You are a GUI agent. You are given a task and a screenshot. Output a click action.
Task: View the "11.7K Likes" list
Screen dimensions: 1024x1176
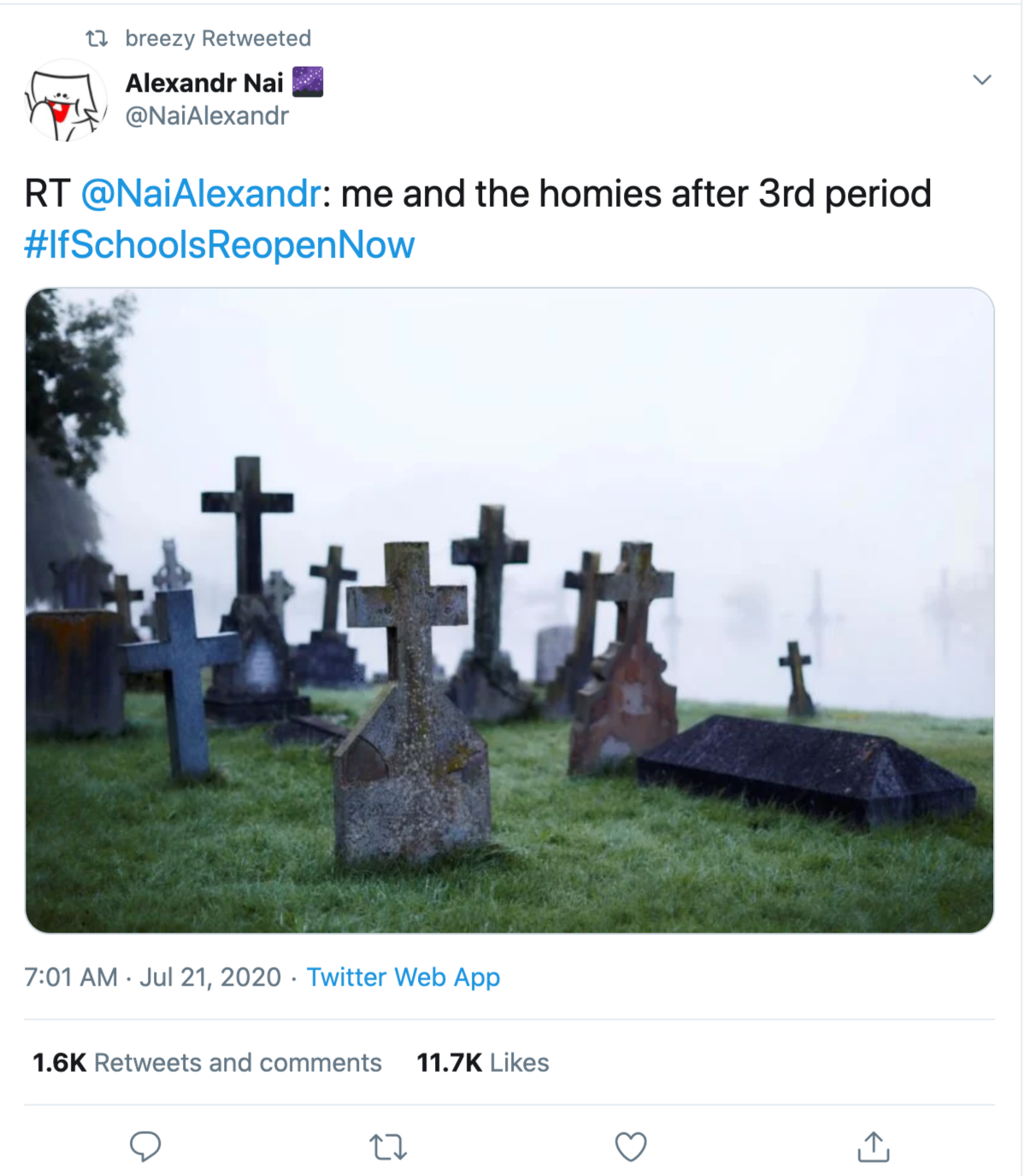tap(483, 1062)
